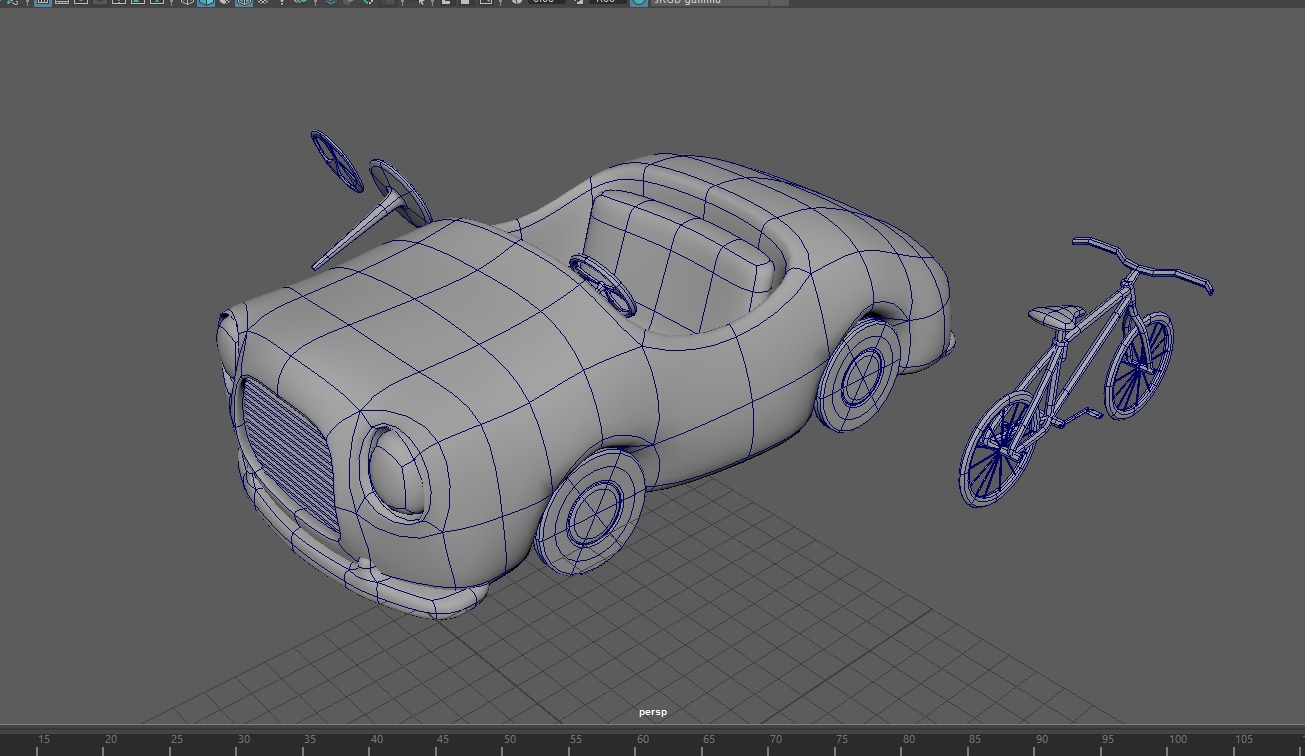Click the use all lights icon
The height and width of the screenshot is (756, 1305).
[x=282, y=2]
